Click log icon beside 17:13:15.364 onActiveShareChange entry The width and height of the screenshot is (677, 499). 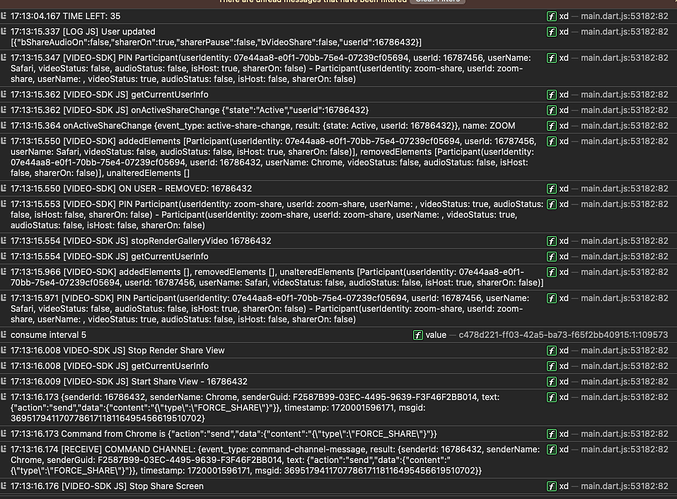point(3,126)
